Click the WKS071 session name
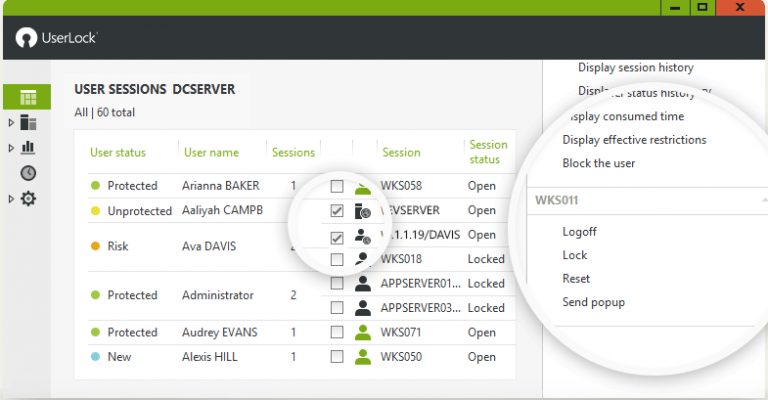The height and width of the screenshot is (400, 768). (401, 332)
